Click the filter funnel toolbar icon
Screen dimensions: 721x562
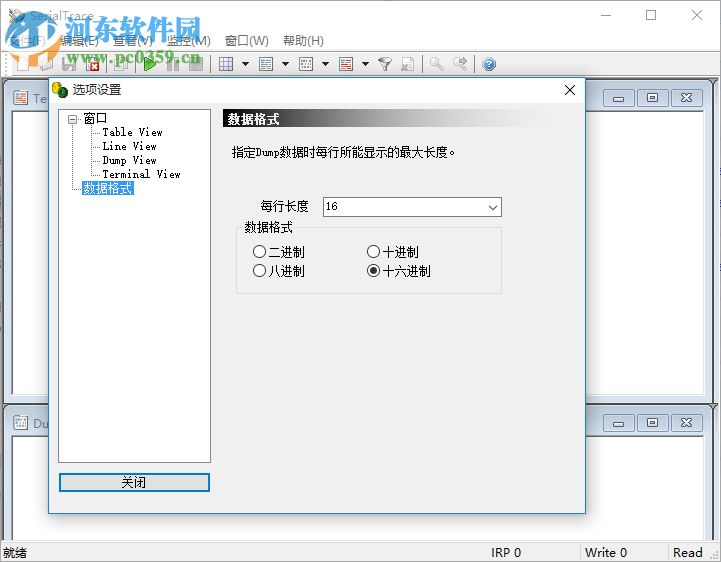(385, 64)
